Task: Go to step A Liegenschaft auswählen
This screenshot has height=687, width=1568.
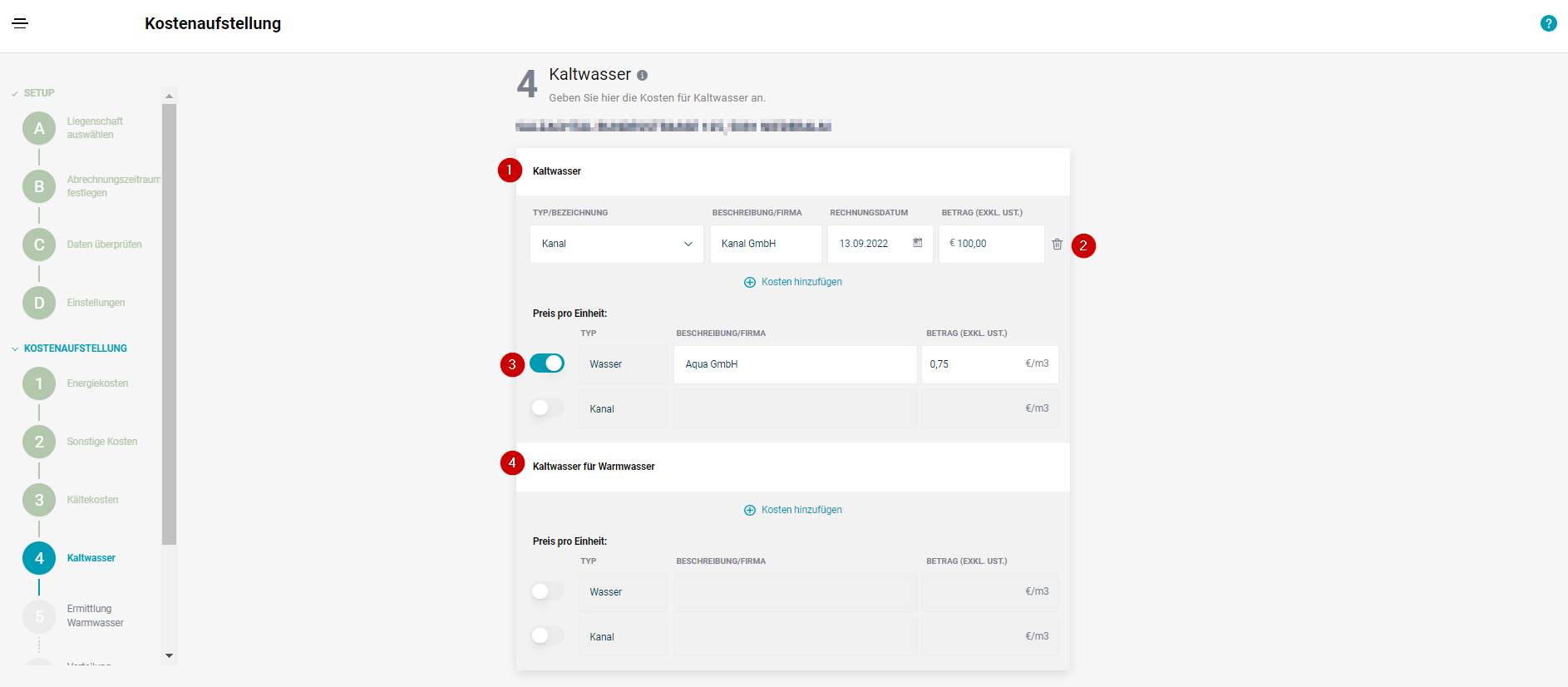Action: pos(39,129)
